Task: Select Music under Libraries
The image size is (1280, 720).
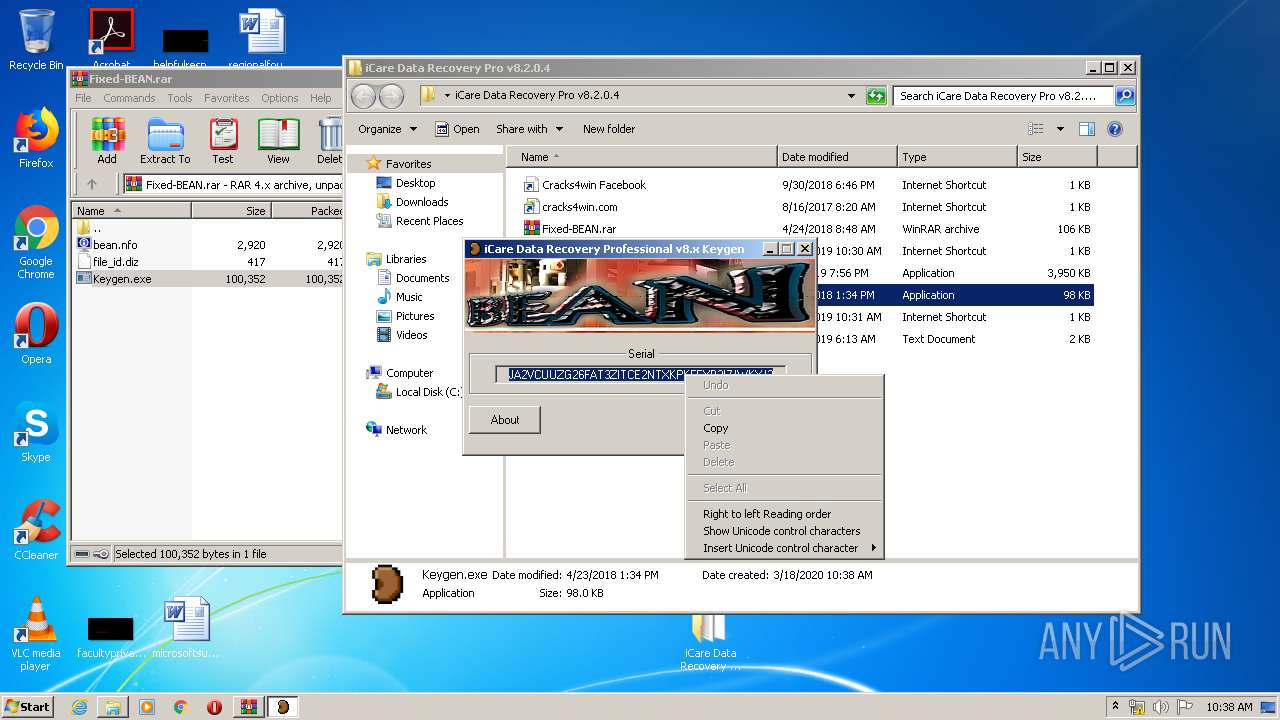Action: click(409, 297)
